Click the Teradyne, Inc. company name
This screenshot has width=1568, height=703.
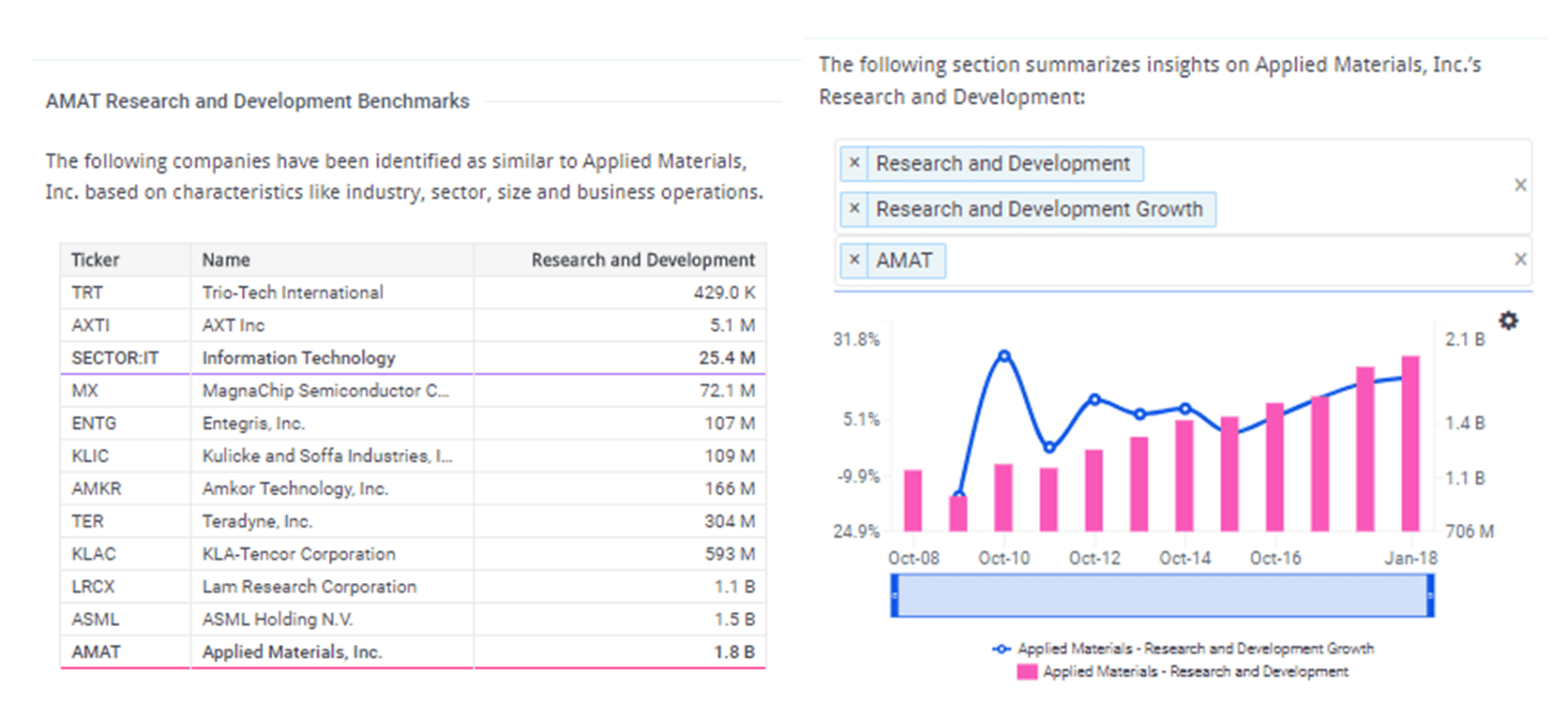[257, 521]
